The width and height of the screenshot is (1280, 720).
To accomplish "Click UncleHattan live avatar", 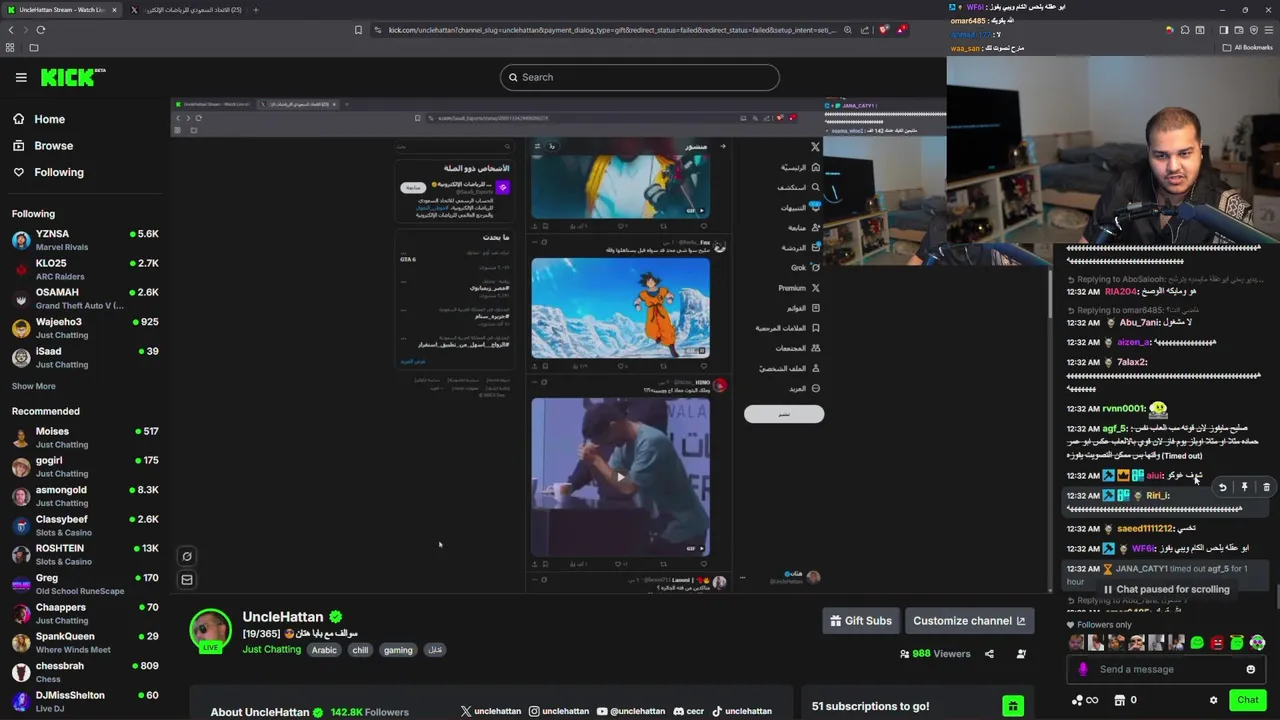I will 210,631.
